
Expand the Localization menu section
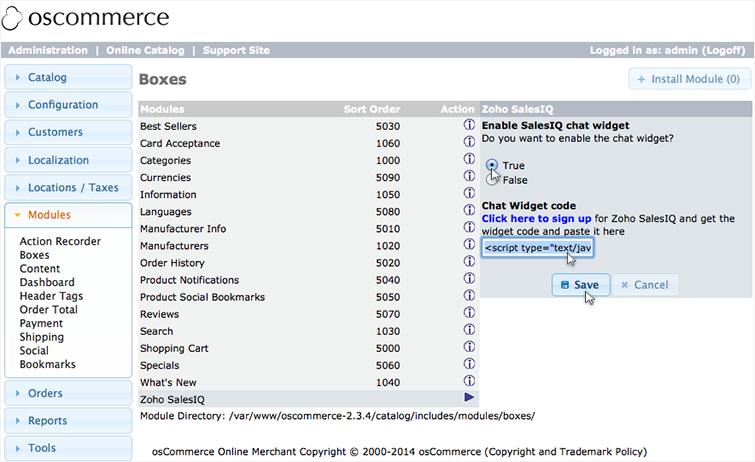[68, 160]
